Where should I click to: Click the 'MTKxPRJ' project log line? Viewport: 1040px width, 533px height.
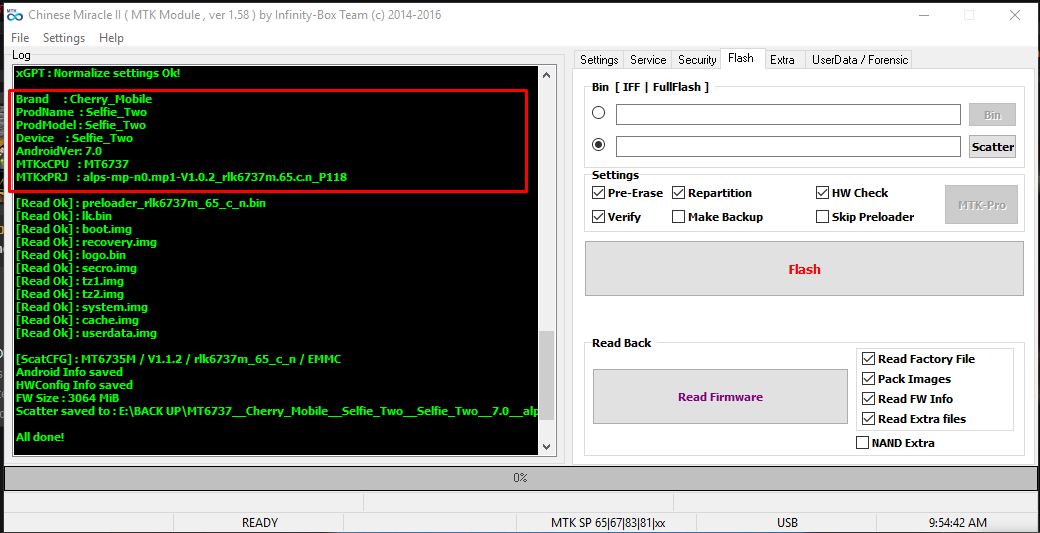[182, 177]
